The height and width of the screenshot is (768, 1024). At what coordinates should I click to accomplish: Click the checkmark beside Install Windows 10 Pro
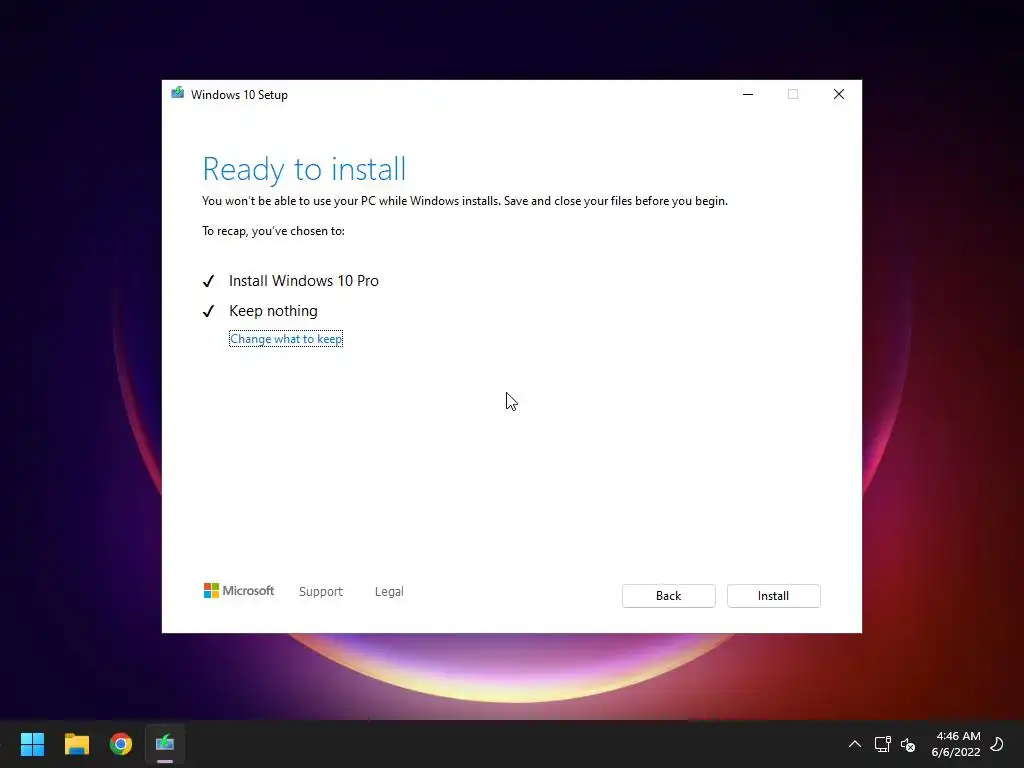click(x=208, y=281)
